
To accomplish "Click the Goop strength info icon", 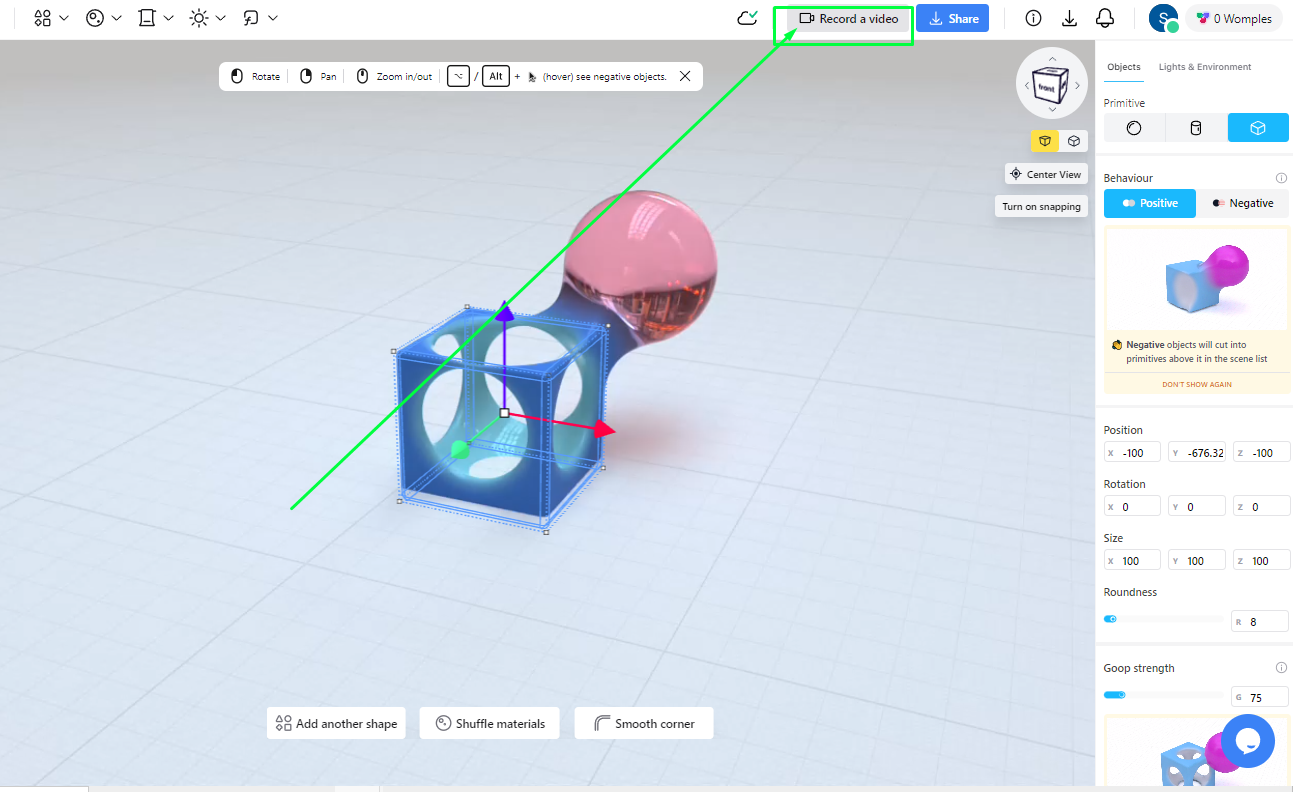I will [1281, 668].
